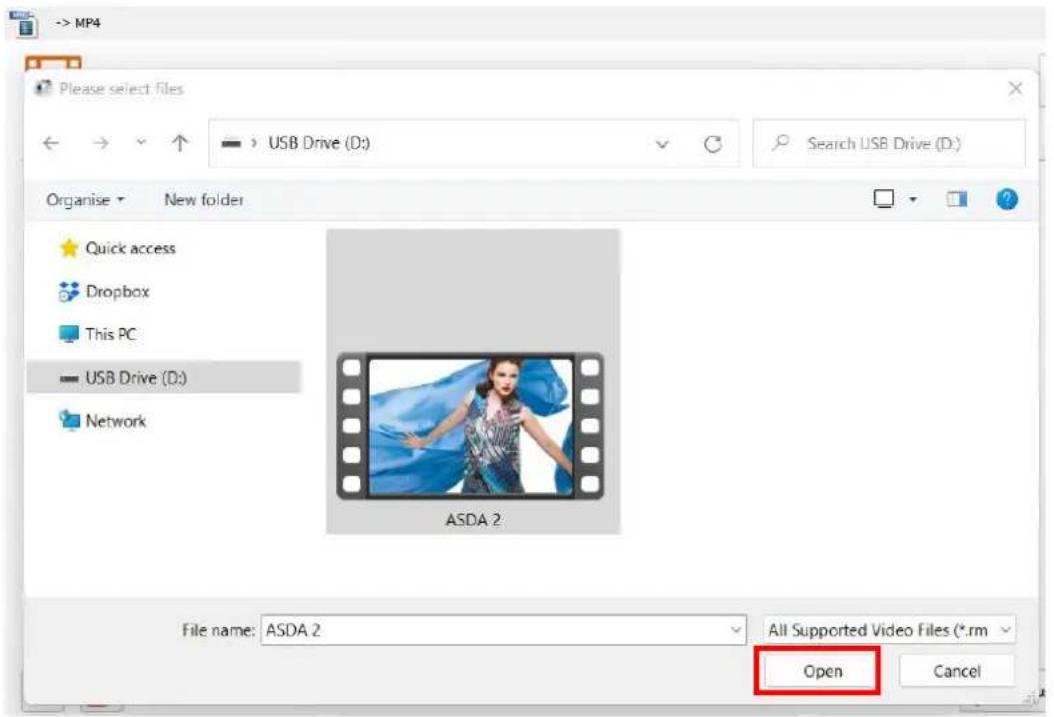Viewport: 1054px width, 717px height.
Task: Open Network in the navigation pane
Action: click(x=102, y=421)
